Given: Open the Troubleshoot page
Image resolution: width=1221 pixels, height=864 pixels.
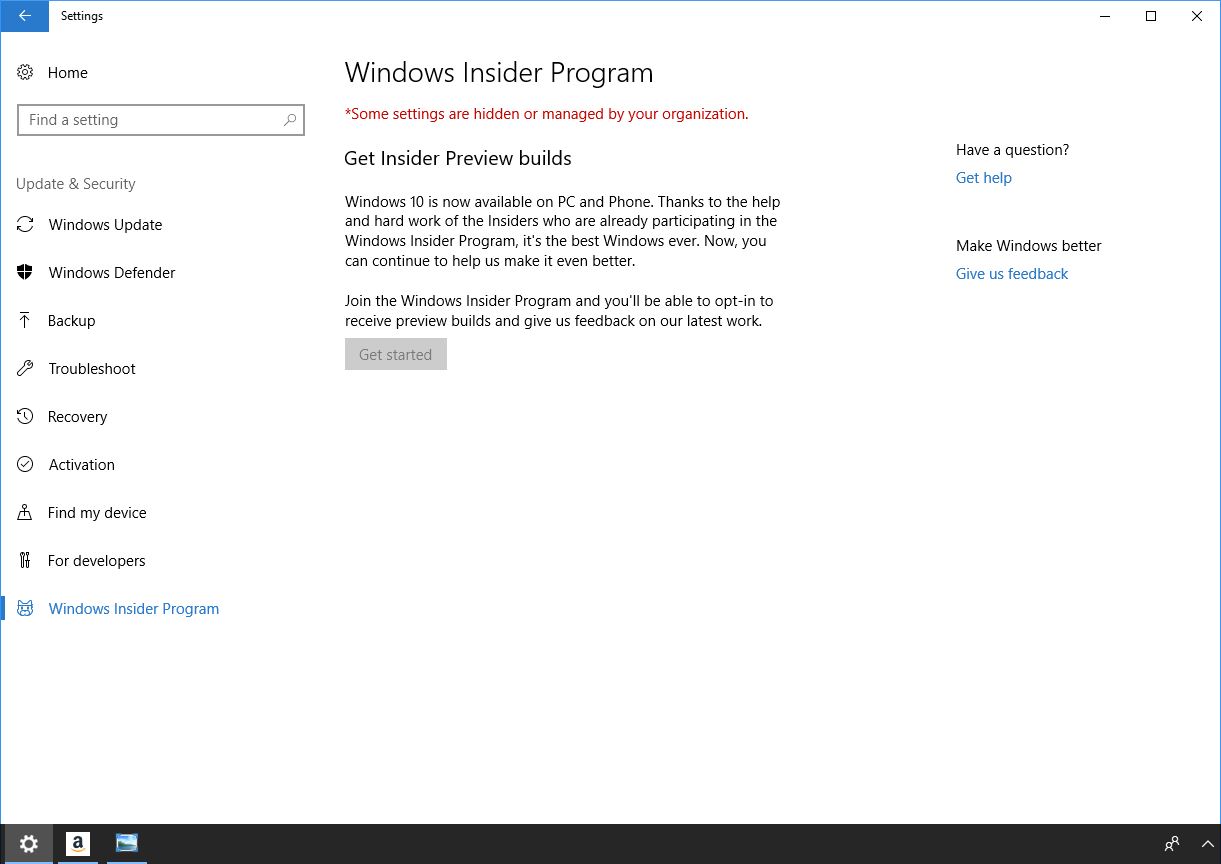Looking at the screenshot, I should point(92,369).
